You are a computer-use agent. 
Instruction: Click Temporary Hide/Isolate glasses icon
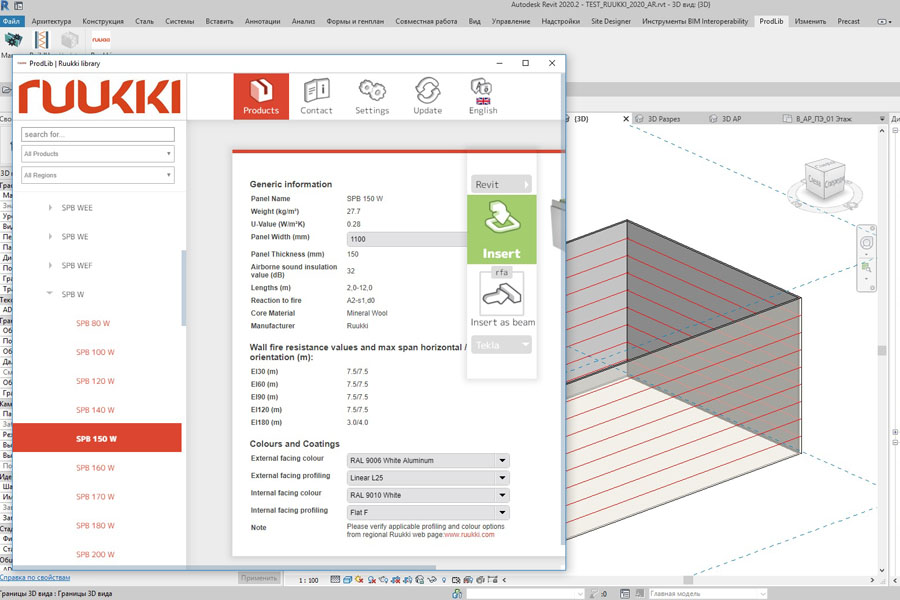432,580
